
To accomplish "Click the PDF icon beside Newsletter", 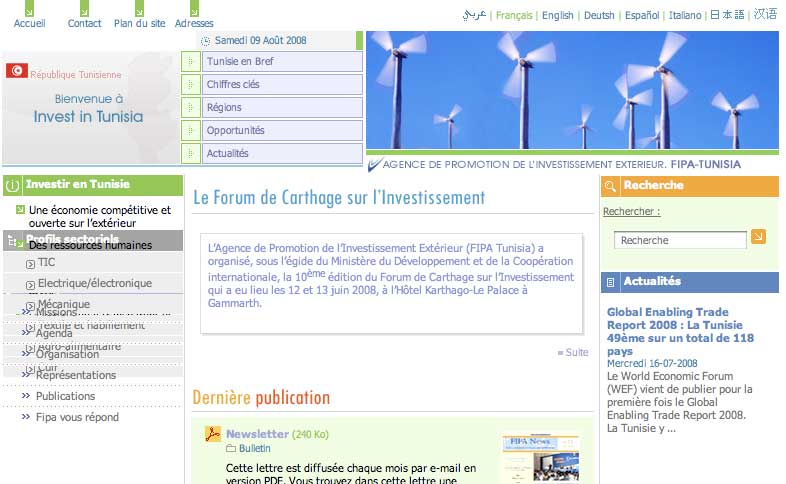I will [x=213, y=434].
